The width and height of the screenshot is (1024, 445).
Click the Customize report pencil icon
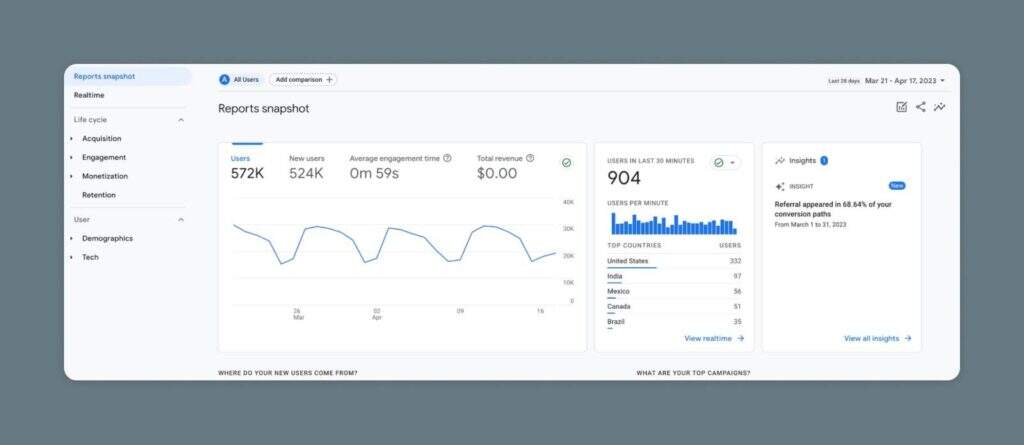[x=901, y=107]
